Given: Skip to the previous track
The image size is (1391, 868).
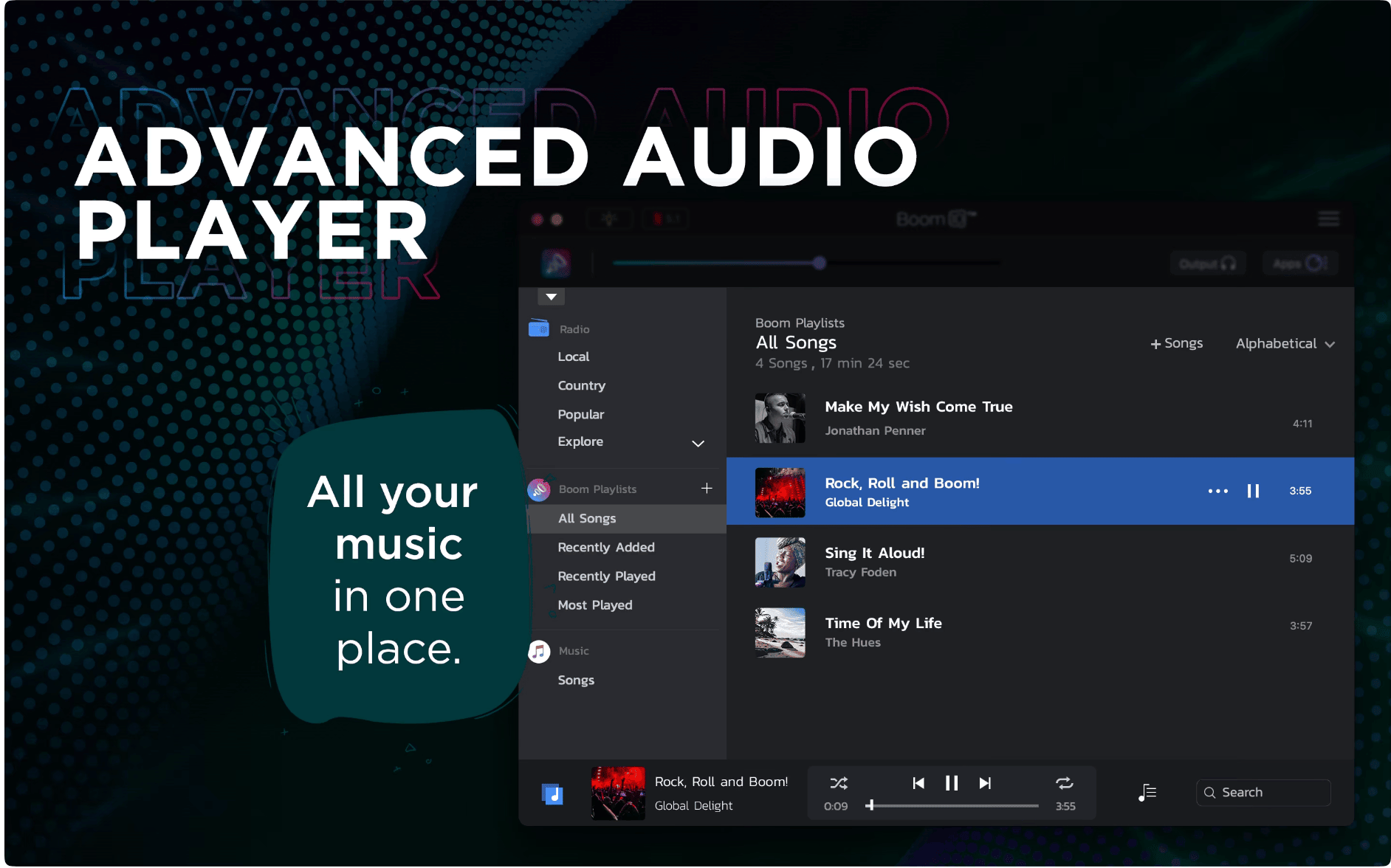Looking at the screenshot, I should [x=918, y=783].
